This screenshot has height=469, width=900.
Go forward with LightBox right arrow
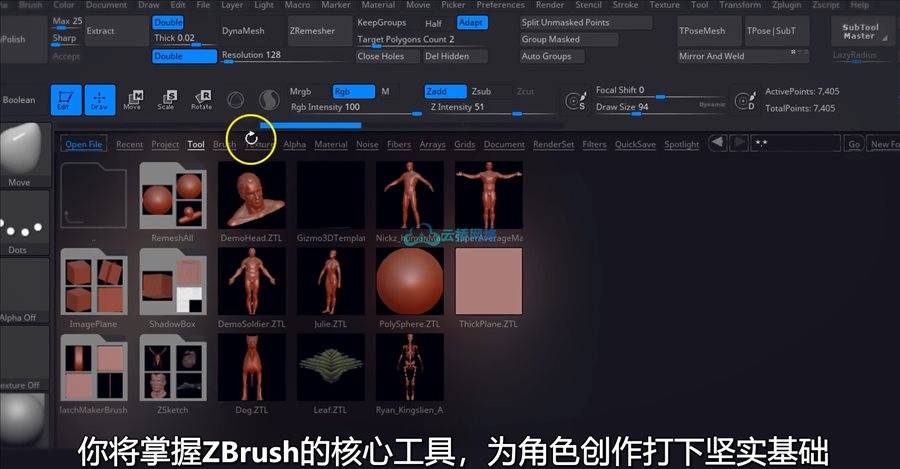pyautogui.click(x=739, y=142)
